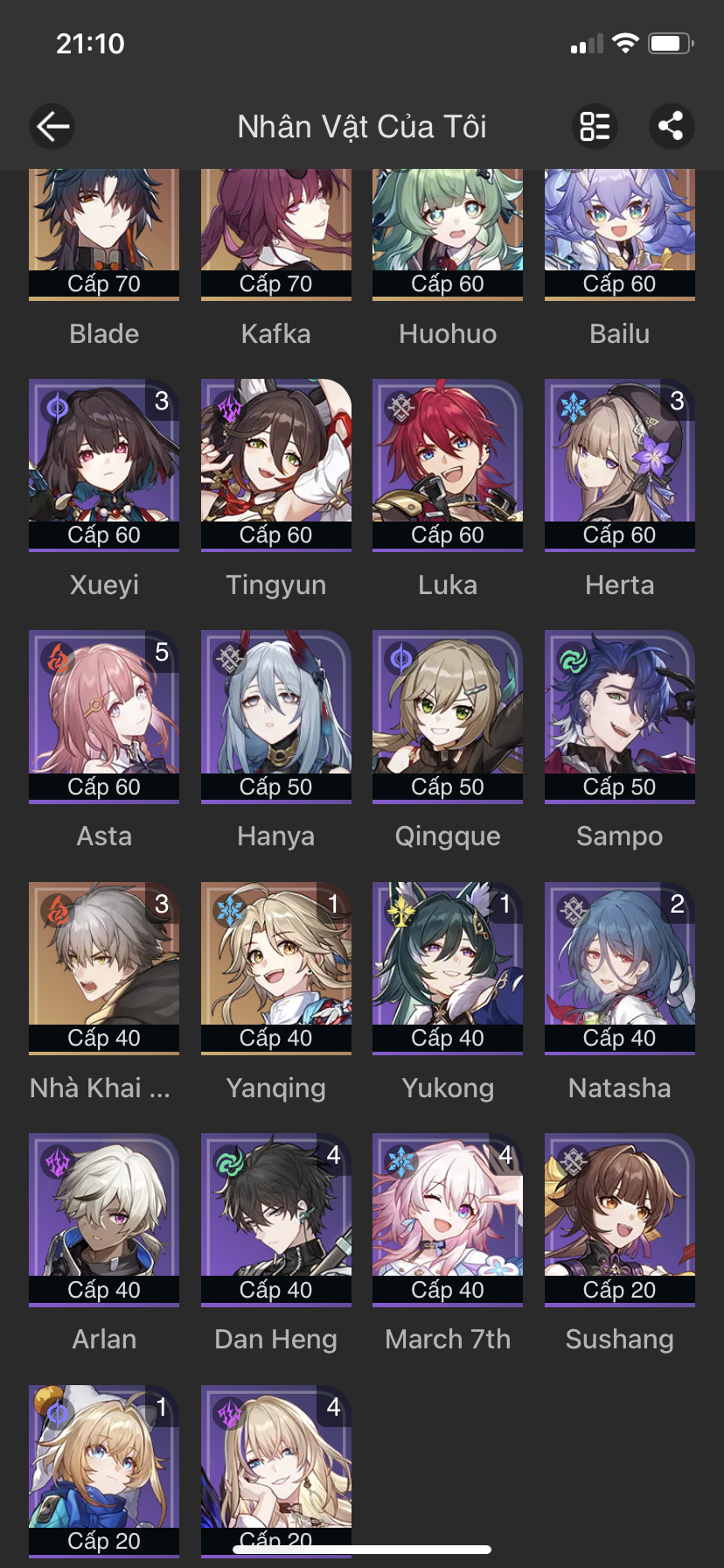Select Qingque character portrait

[448, 717]
